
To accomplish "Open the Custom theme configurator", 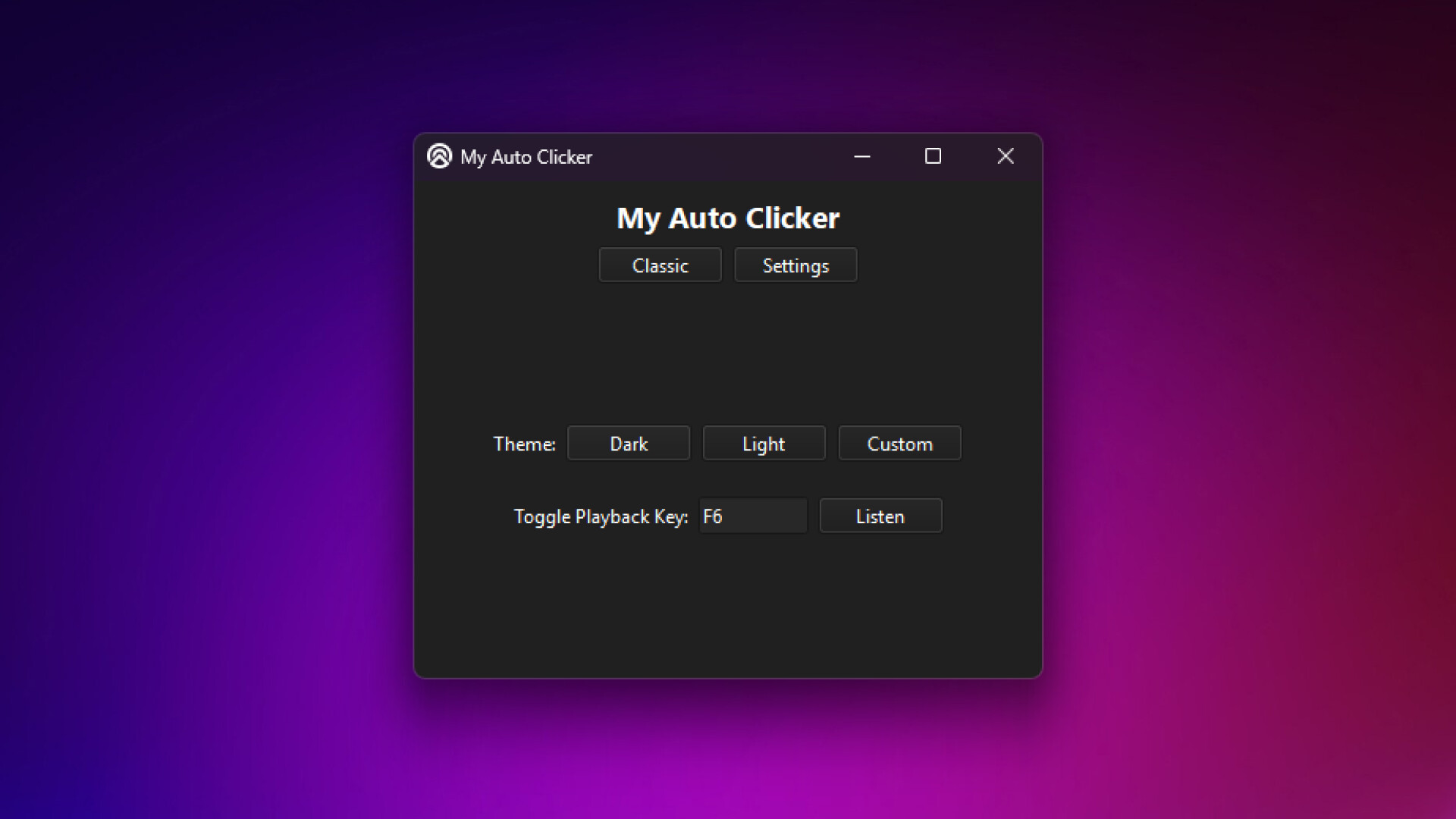I will pyautogui.click(x=899, y=443).
